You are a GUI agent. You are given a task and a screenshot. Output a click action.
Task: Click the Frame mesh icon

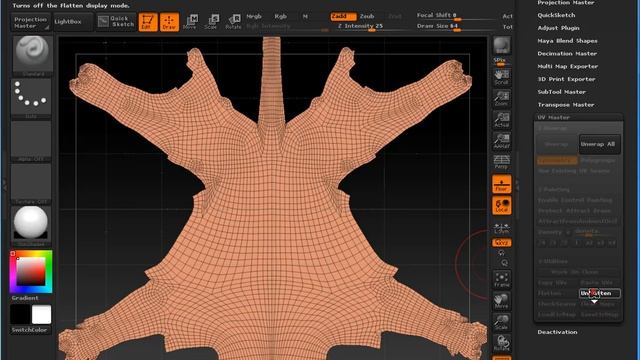(x=502, y=280)
